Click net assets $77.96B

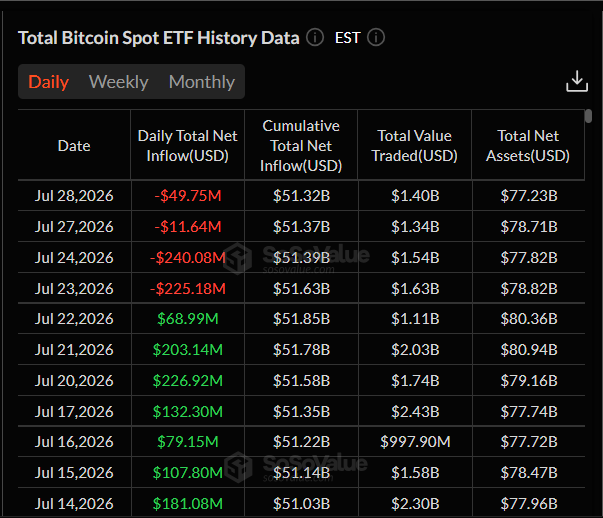(x=529, y=504)
